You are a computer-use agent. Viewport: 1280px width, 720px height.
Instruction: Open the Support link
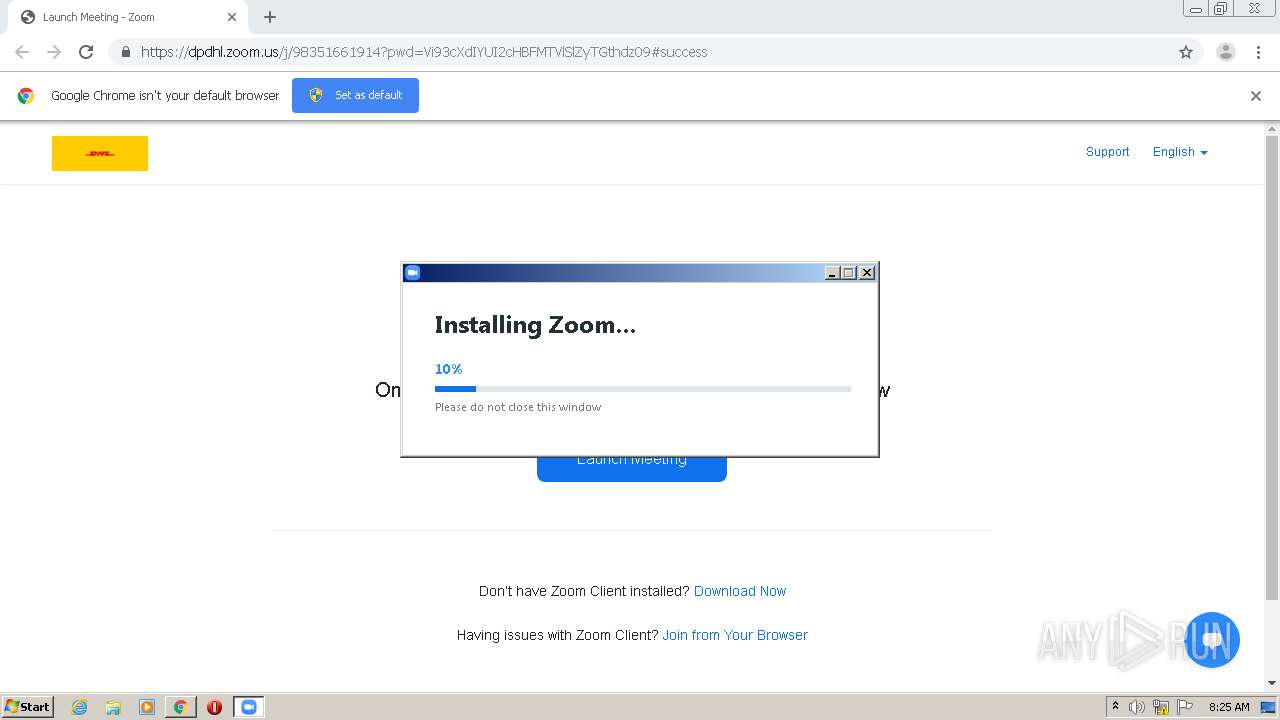point(1107,152)
